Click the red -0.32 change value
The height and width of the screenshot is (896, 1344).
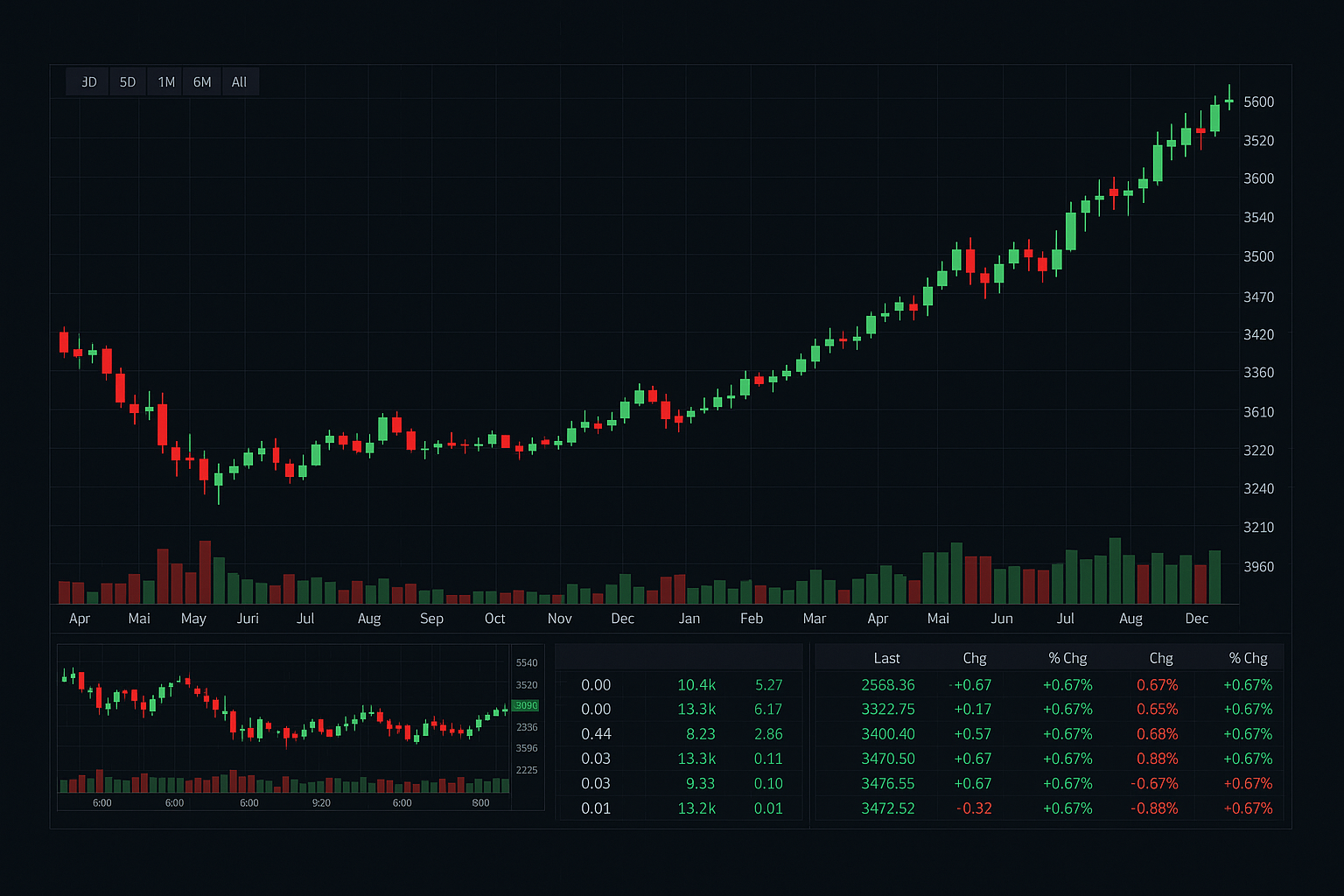tap(974, 808)
